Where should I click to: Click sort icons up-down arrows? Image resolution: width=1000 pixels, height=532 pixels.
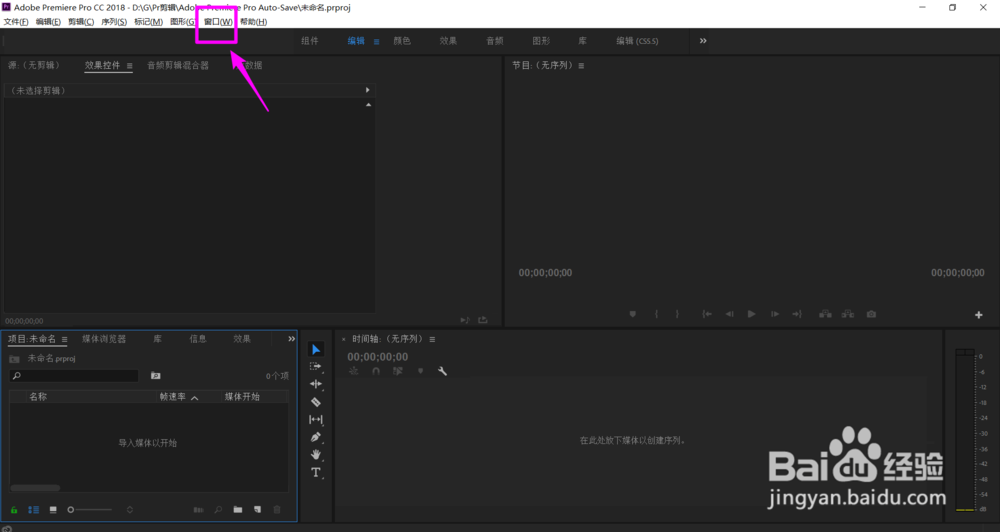tap(129, 510)
